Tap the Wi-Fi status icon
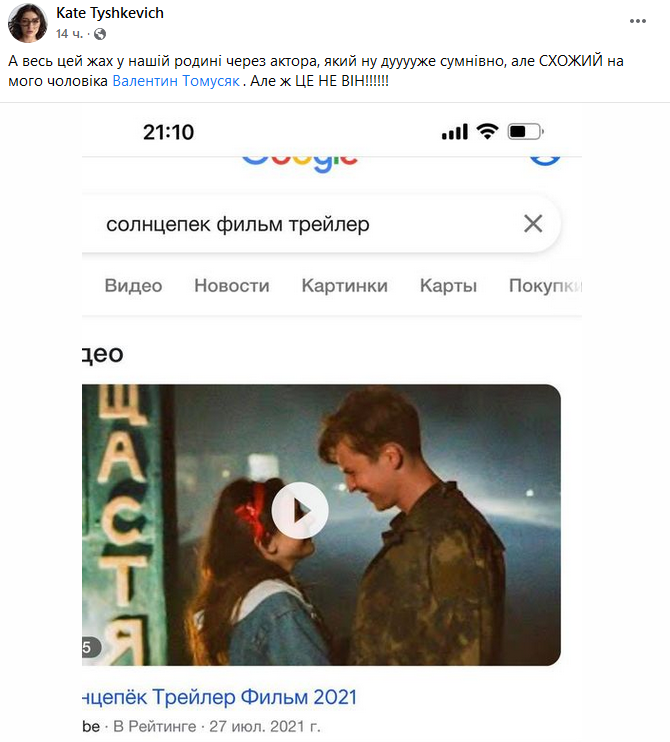Viewport: 670px width, 742px height. (x=487, y=131)
